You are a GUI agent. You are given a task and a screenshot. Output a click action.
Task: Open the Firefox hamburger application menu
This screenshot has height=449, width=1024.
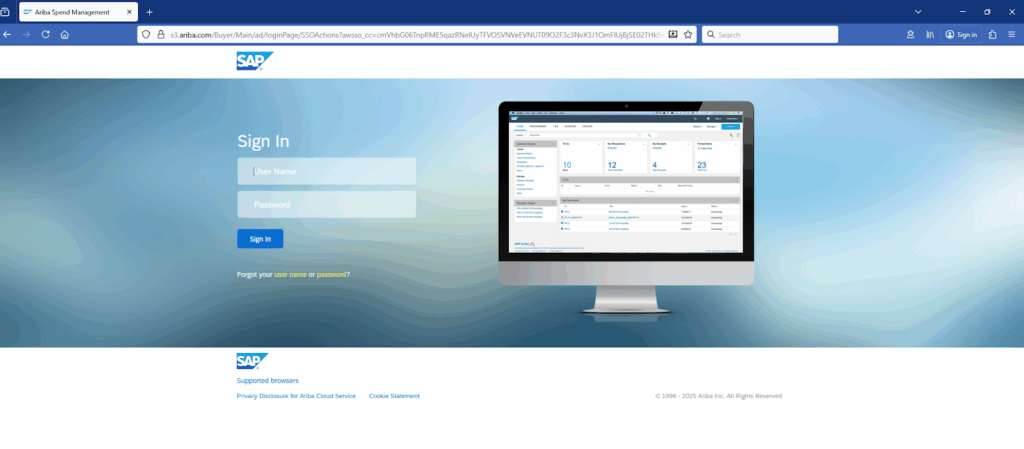[x=1012, y=34]
